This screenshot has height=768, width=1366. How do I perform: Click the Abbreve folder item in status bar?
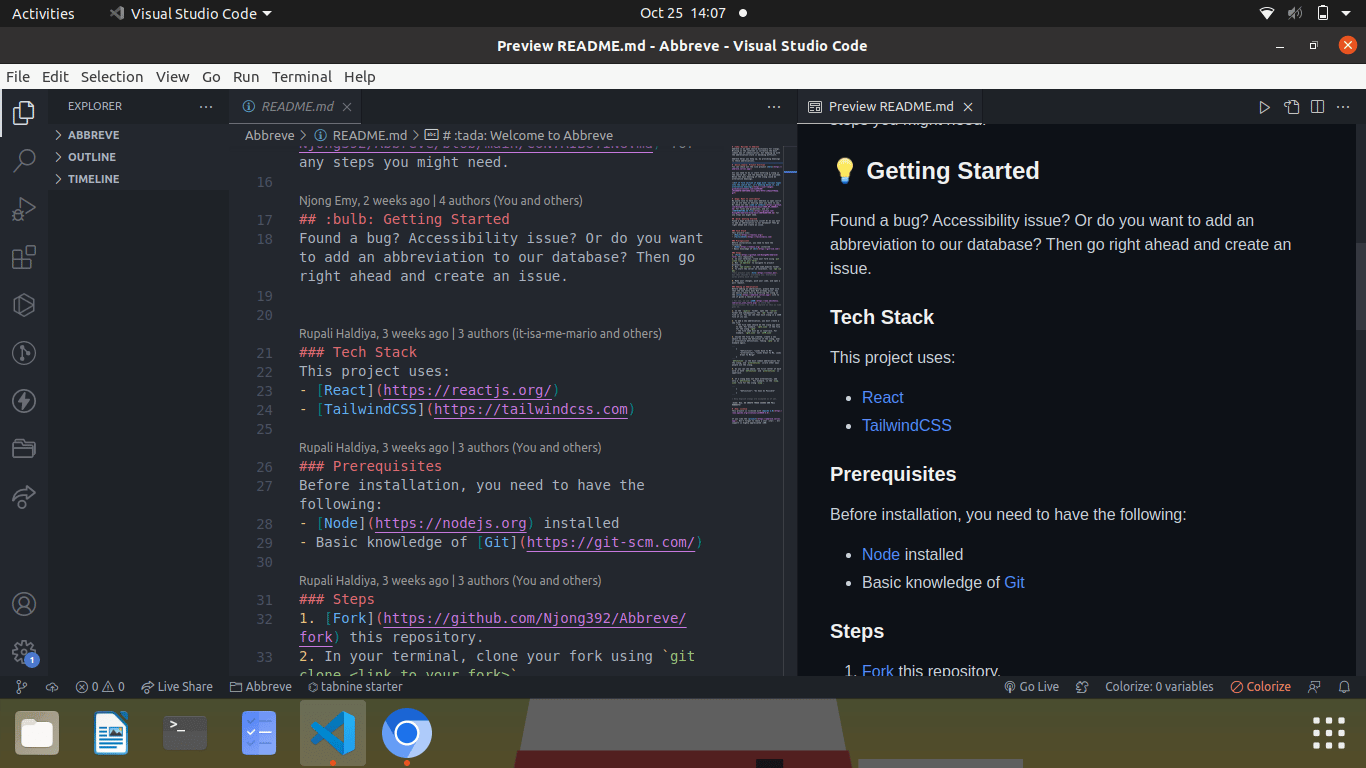[x=261, y=687]
